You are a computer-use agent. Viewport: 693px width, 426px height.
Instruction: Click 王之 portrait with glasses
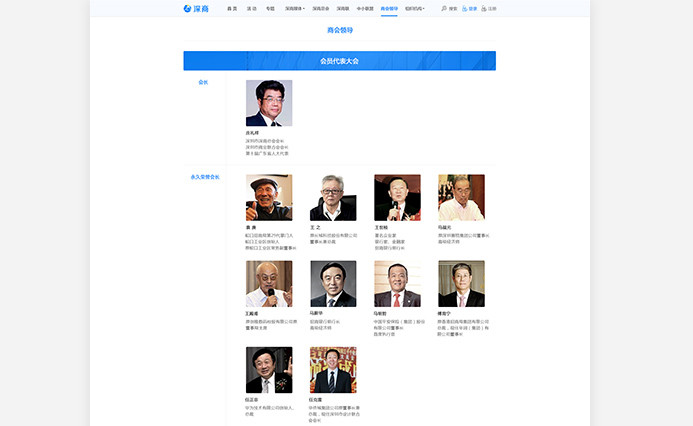point(333,198)
